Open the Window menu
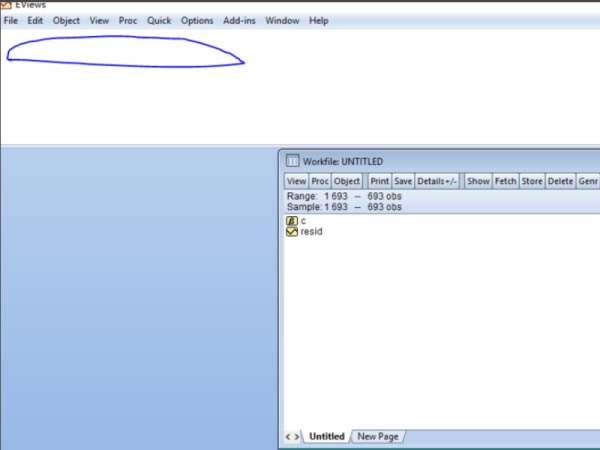Image resolution: width=600 pixels, height=450 pixels. [x=282, y=21]
